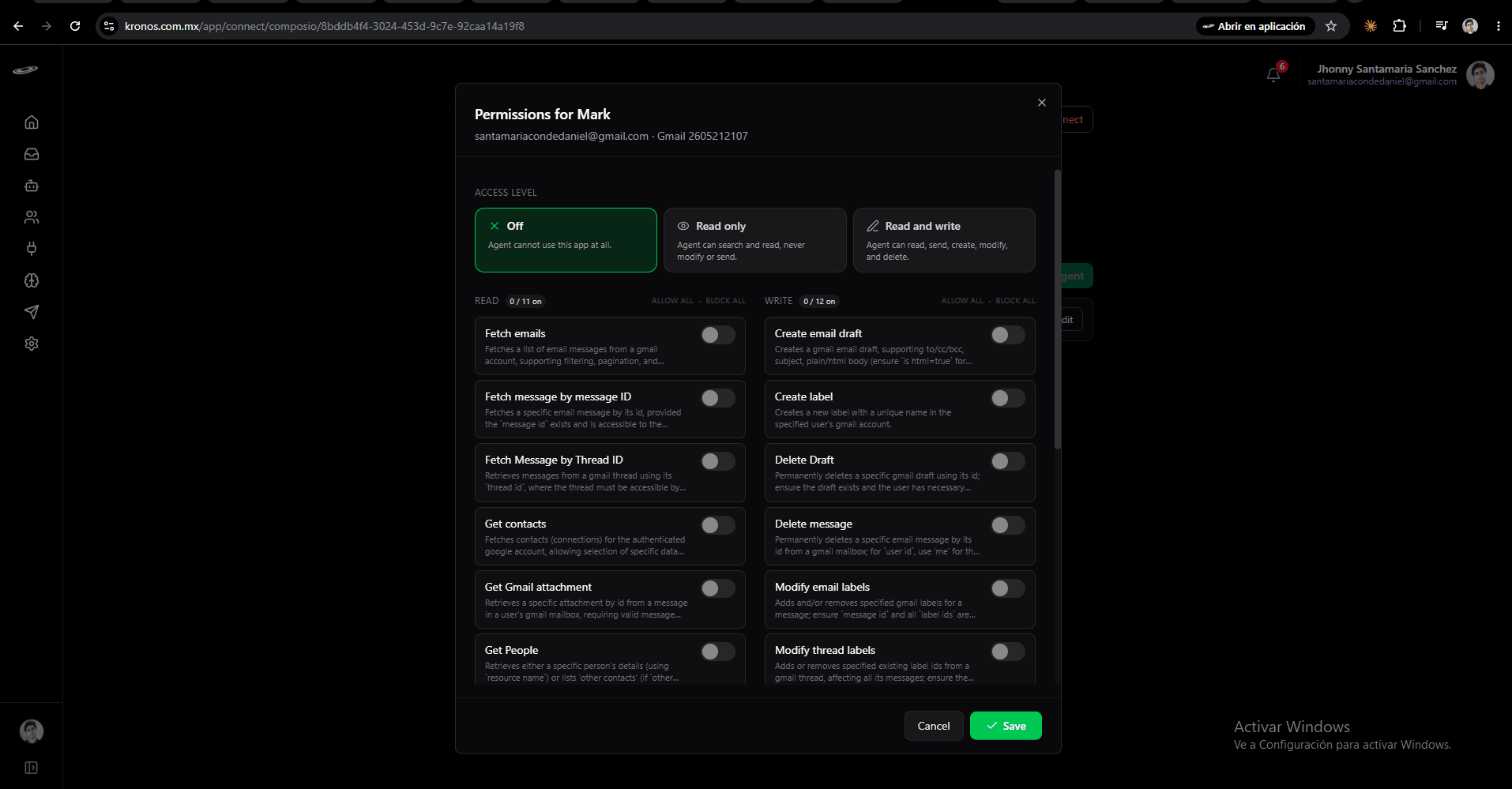Click ALLOW ALL for WRITE permissions
Viewport: 1512px width, 789px height.
click(x=962, y=301)
